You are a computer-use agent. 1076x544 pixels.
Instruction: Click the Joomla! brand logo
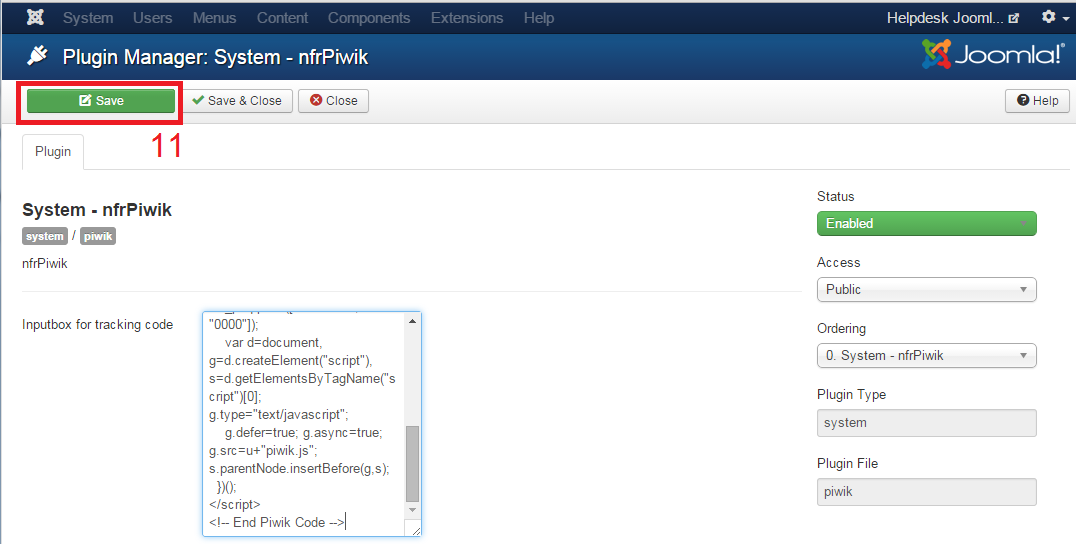coord(992,54)
